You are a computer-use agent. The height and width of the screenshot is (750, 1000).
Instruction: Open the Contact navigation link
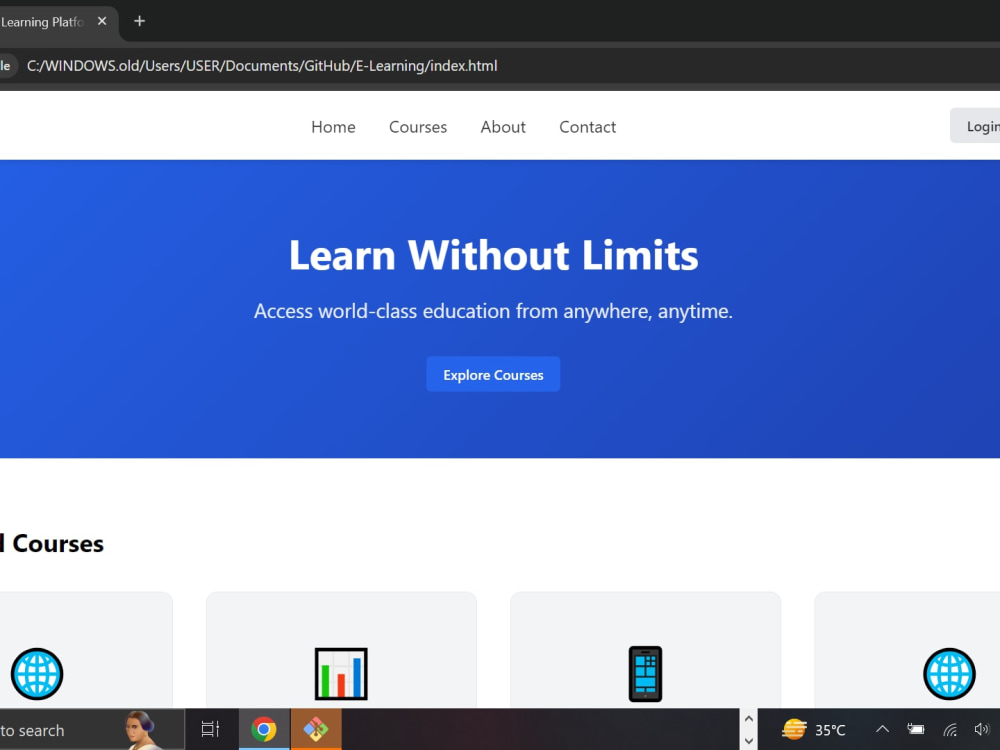click(x=587, y=127)
